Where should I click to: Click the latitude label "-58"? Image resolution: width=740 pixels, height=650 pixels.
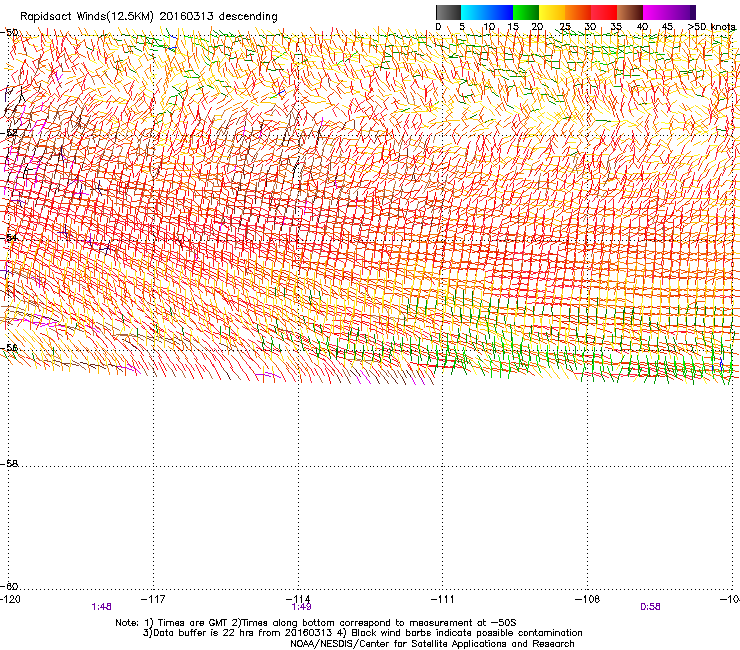9,464
